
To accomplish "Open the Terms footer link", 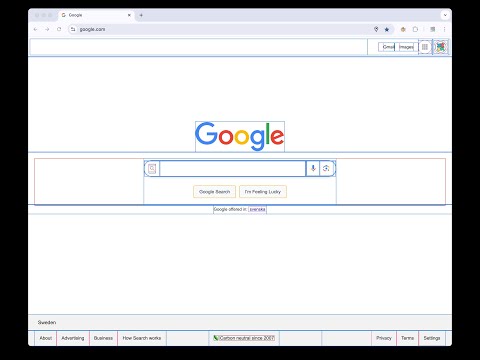I will (407, 338).
